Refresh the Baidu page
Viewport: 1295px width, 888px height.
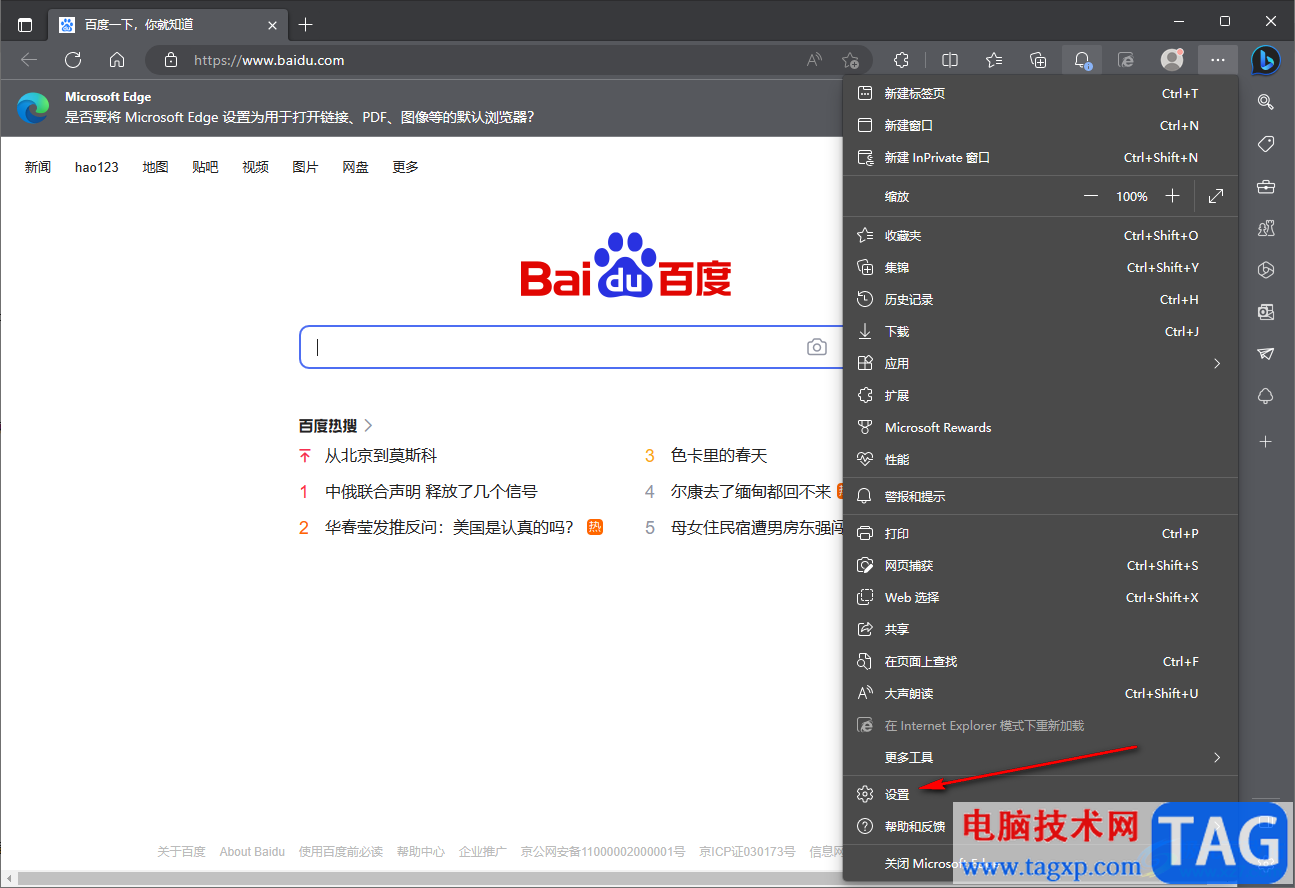(73, 60)
